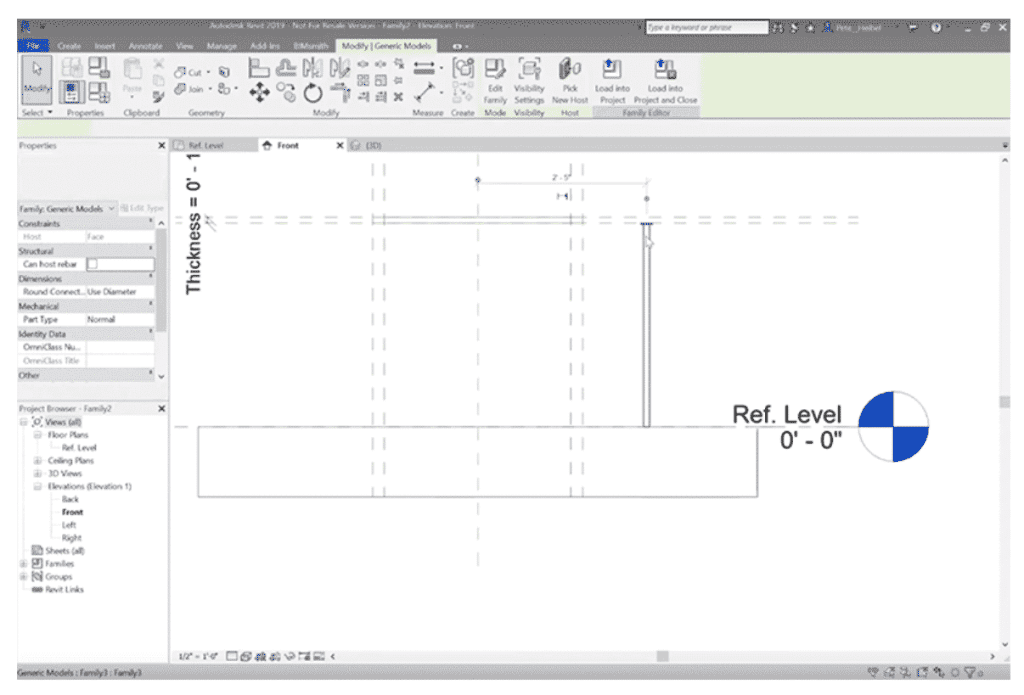
Task: Click Load into Project icon
Action: (x=610, y=72)
